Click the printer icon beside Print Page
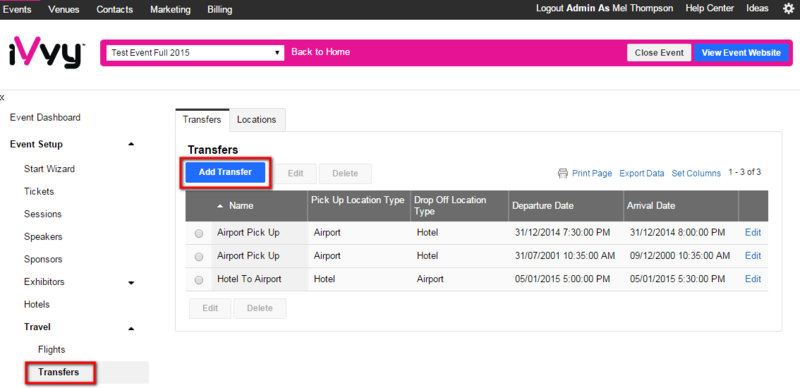This screenshot has height=388, width=800. point(563,174)
